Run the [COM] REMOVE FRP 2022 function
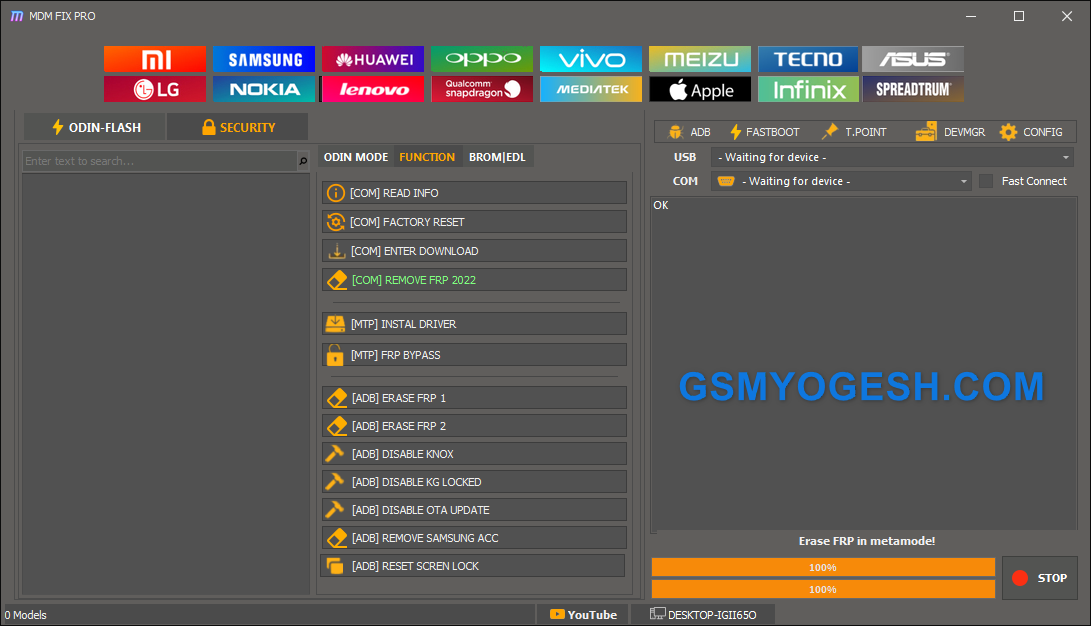This screenshot has width=1091, height=626. coord(474,279)
